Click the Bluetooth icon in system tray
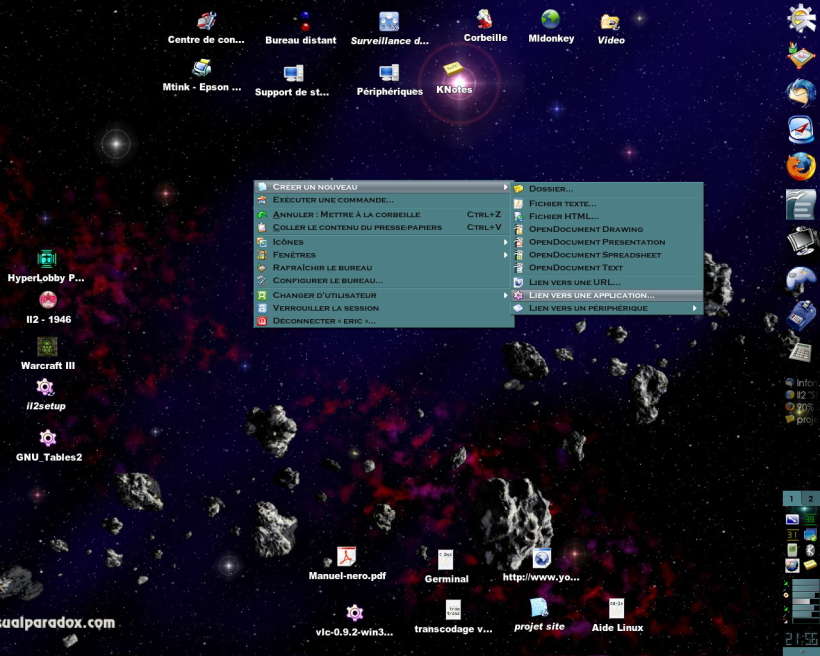 (x=810, y=550)
